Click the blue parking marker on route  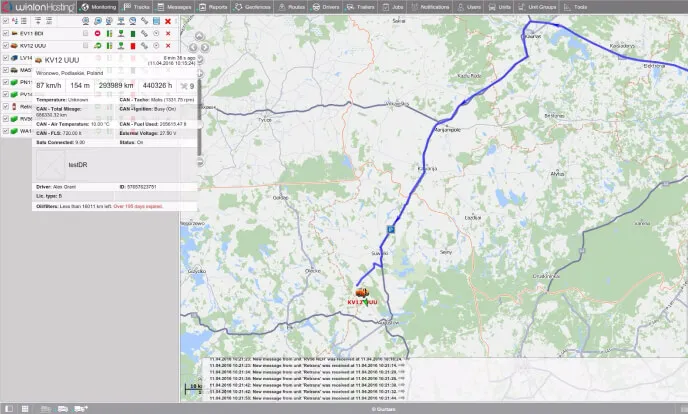(391, 229)
